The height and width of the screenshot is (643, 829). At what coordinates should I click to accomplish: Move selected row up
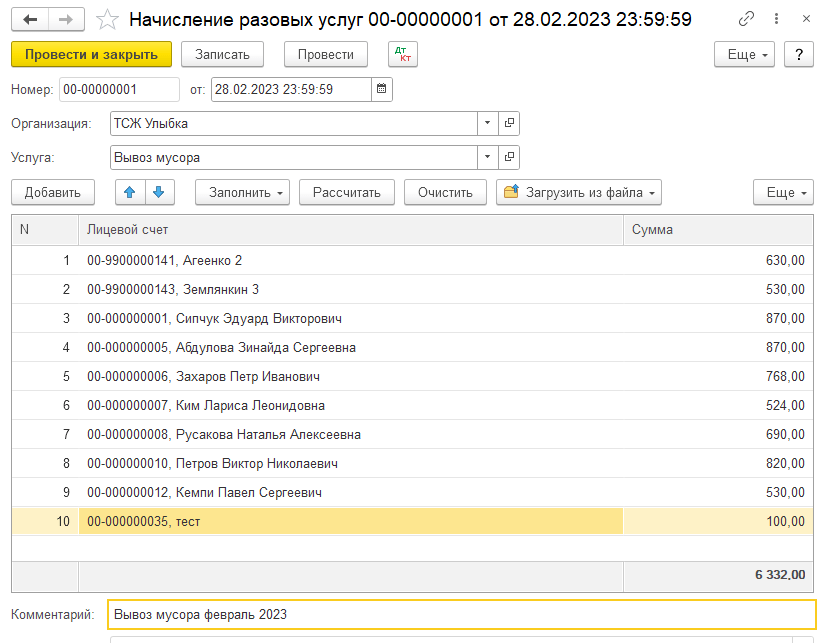130,192
